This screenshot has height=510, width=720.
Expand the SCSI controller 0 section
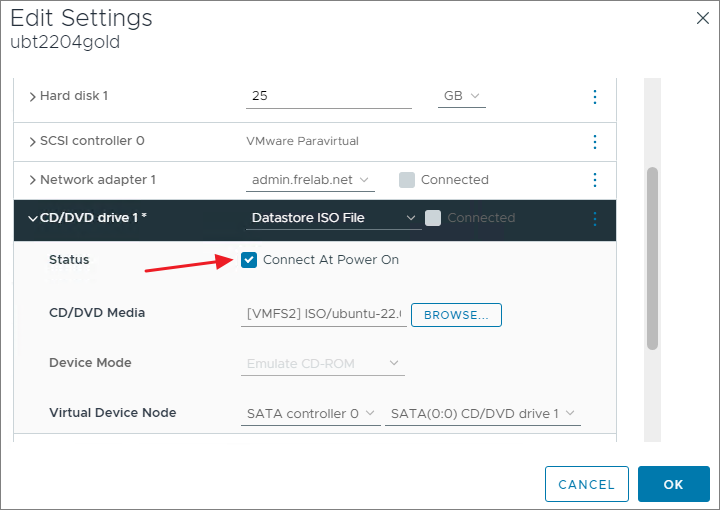[32, 141]
